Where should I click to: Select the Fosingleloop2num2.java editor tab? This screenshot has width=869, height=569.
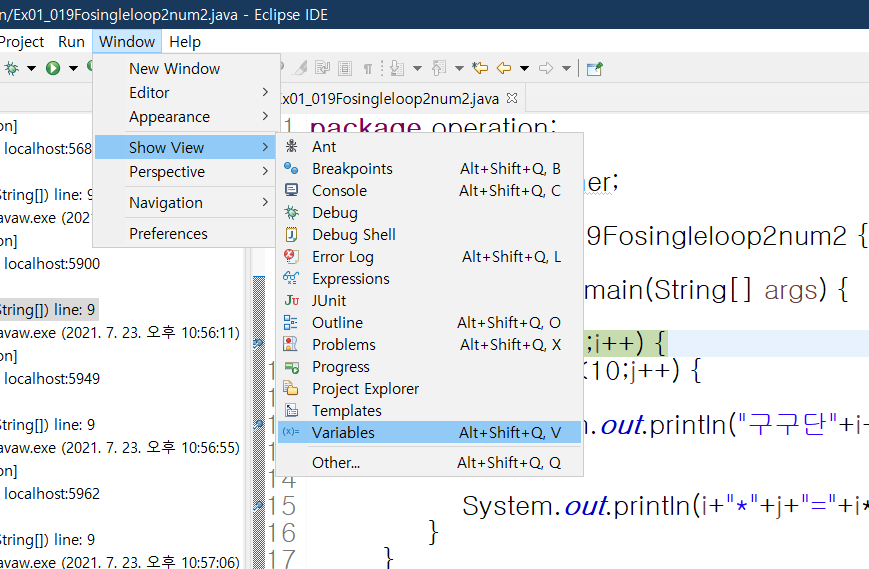[390, 99]
